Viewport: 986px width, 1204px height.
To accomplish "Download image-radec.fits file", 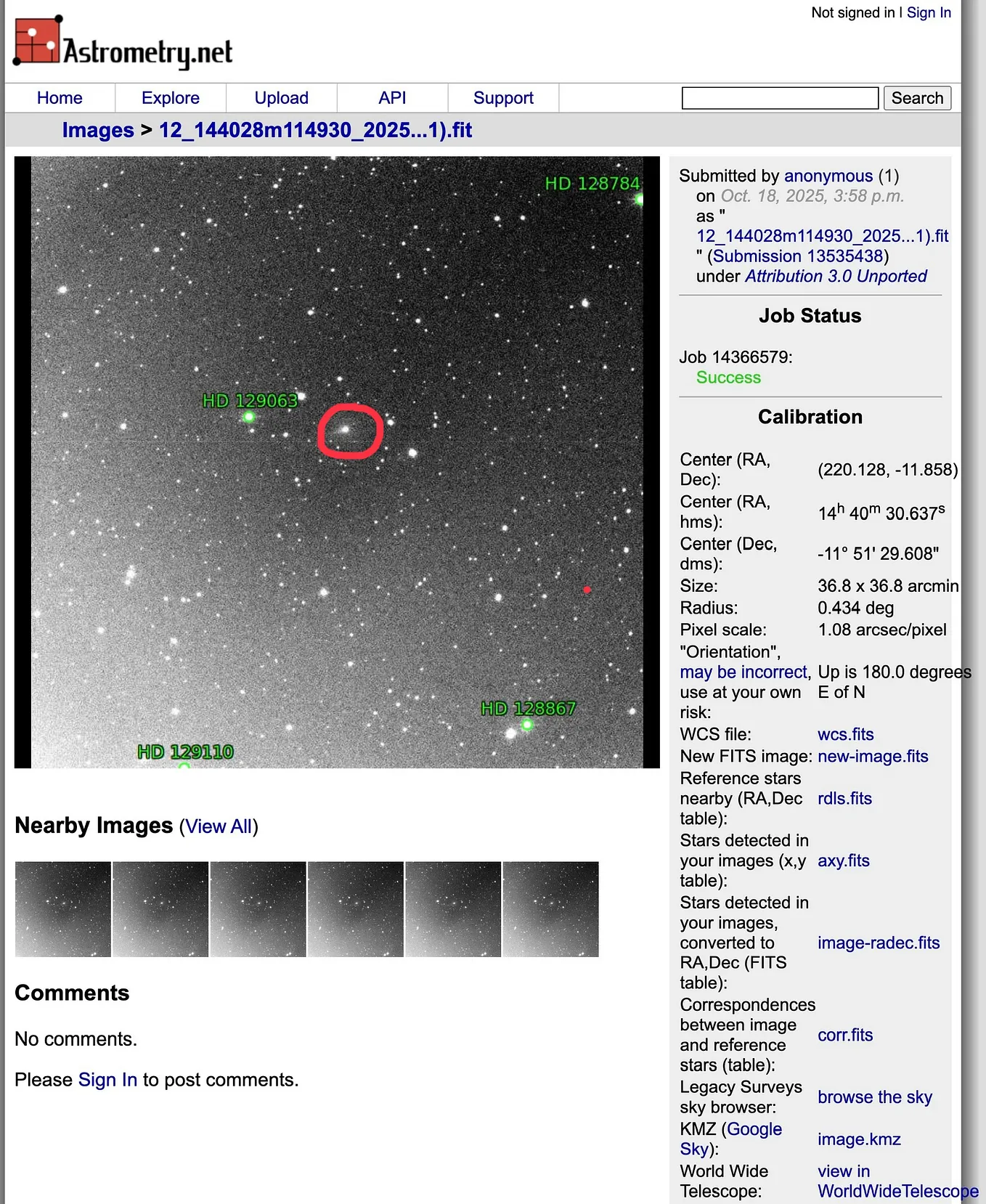I will (x=879, y=943).
